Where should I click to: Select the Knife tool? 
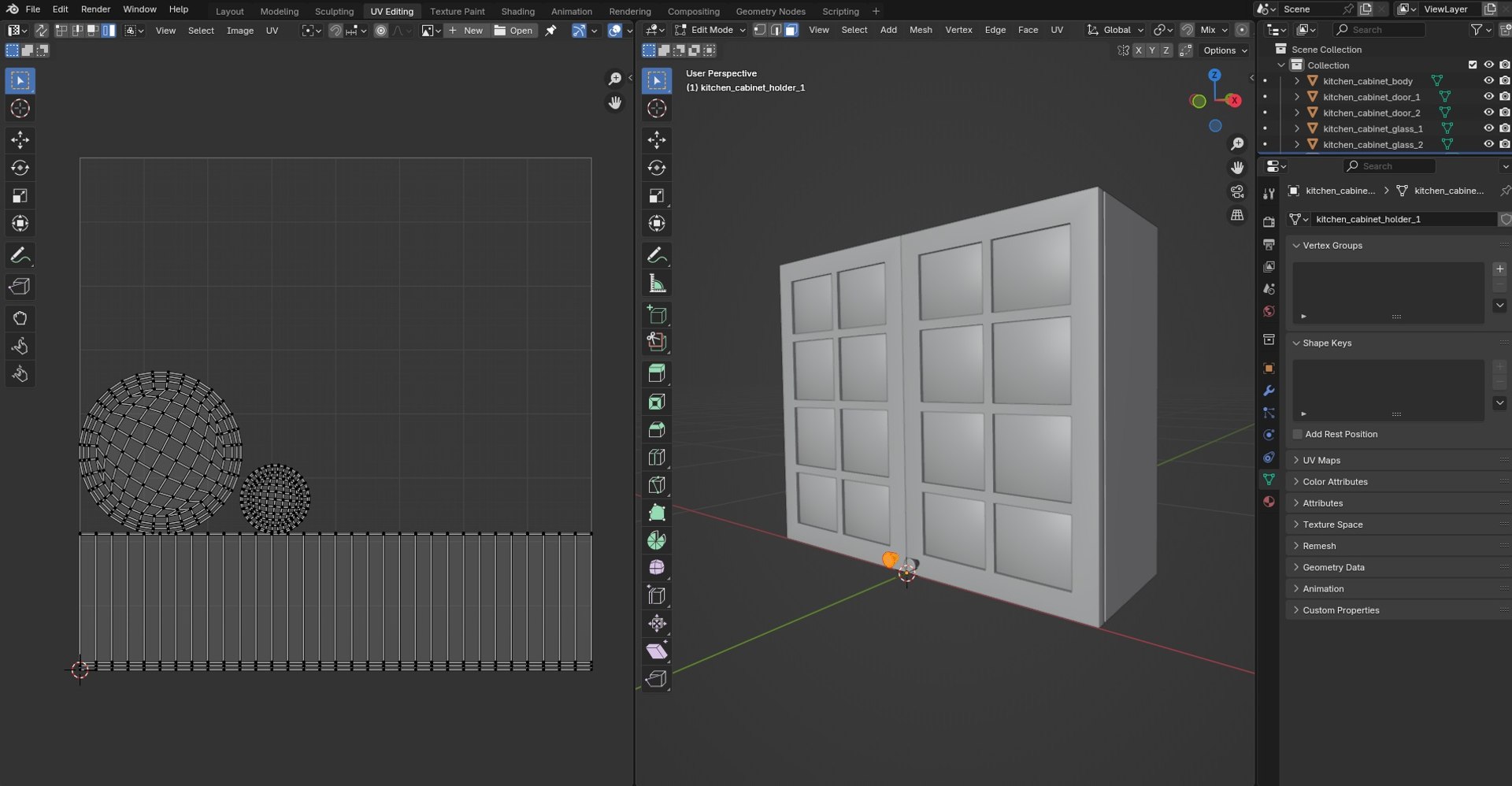point(657,485)
